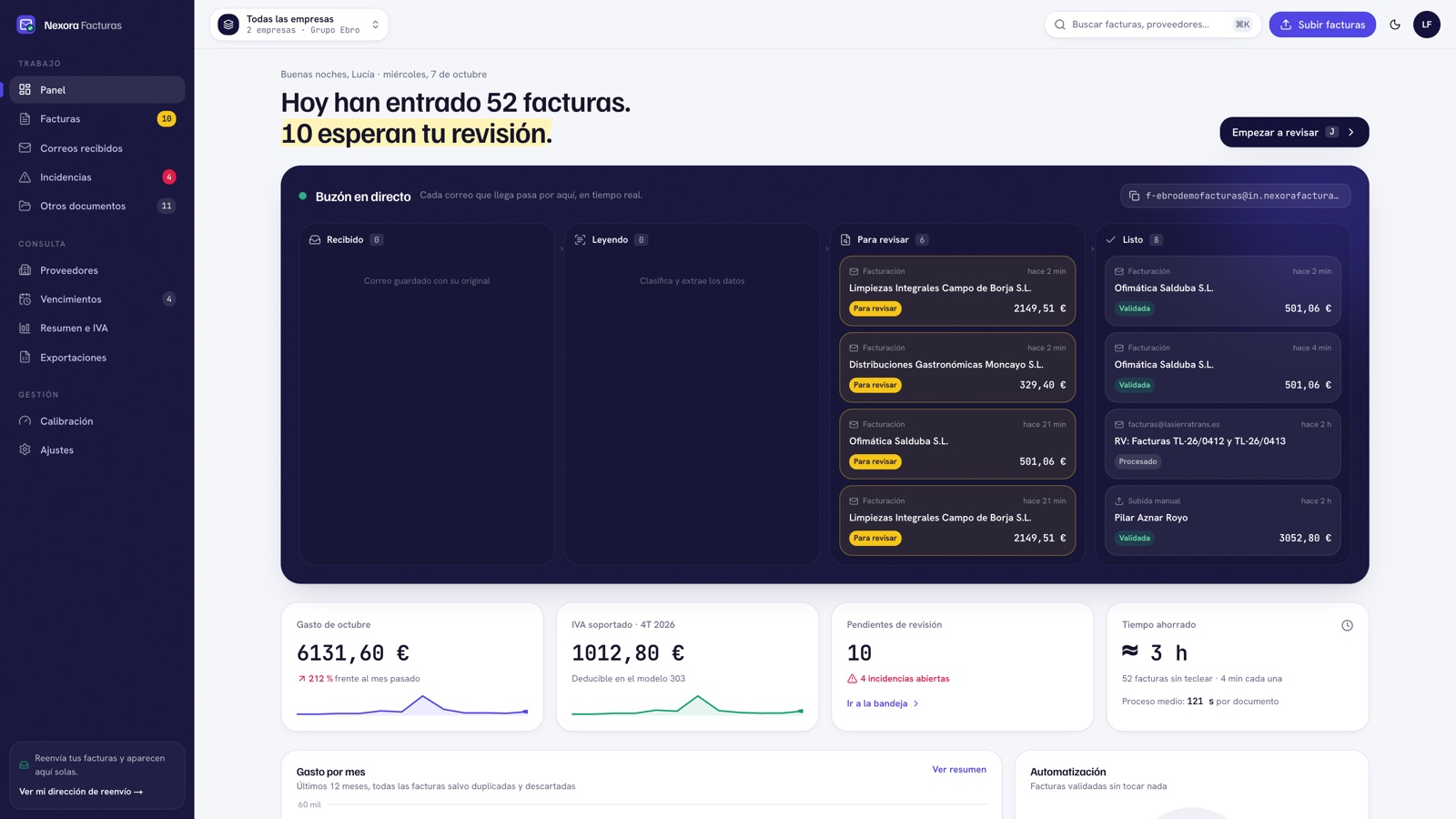Click the Automatización card heading
1456x819 pixels.
pos(1068,772)
